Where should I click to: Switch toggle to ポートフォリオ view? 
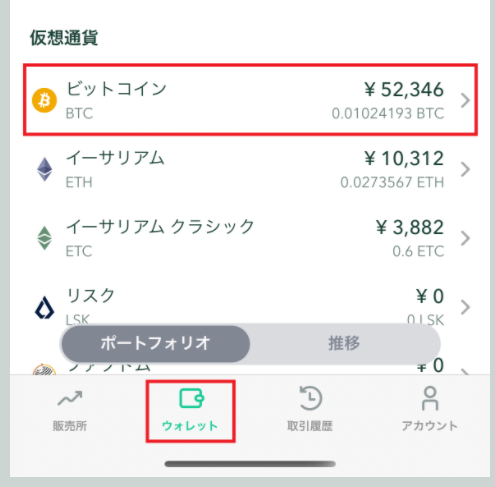pyautogui.click(x=156, y=344)
